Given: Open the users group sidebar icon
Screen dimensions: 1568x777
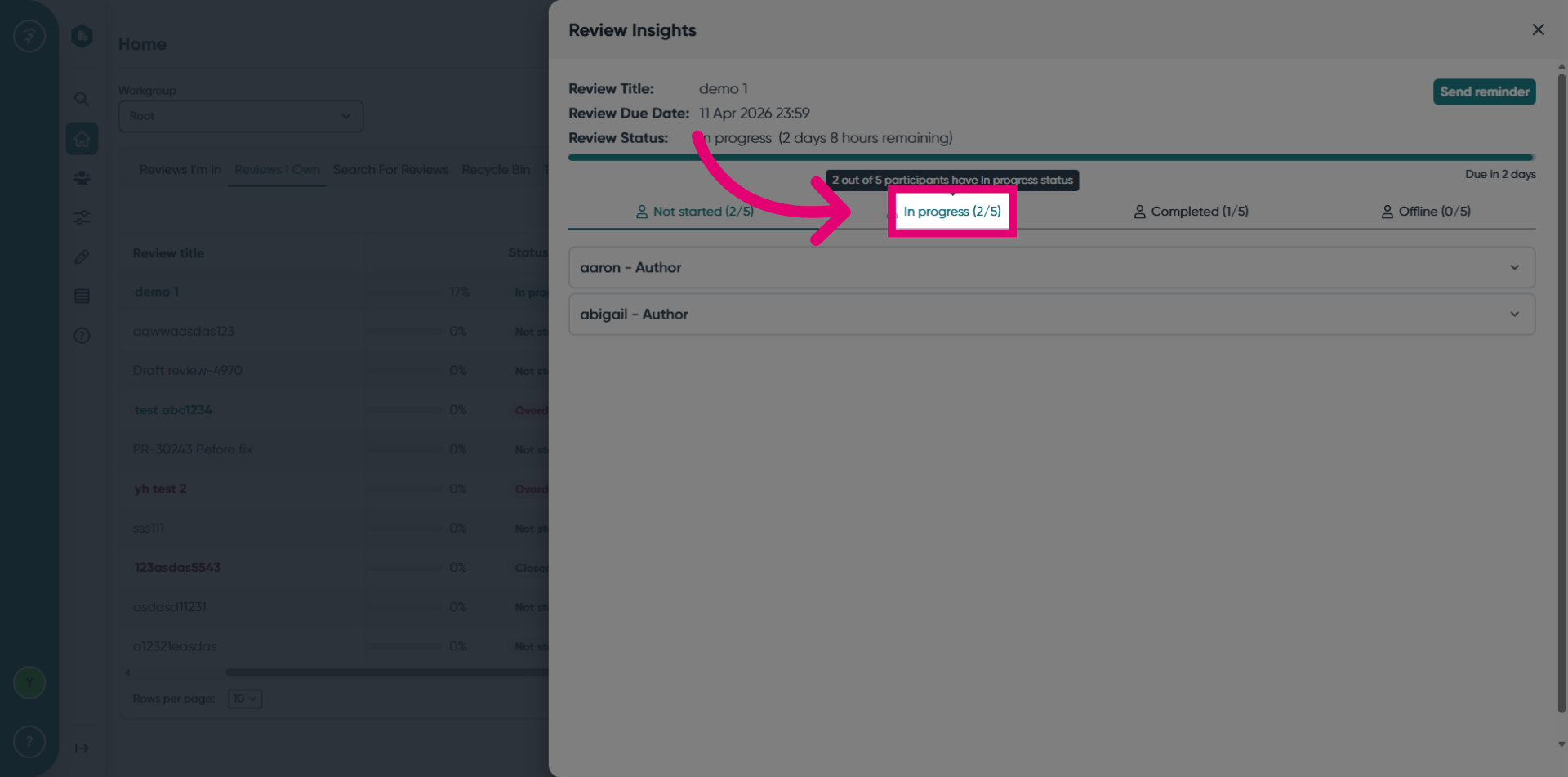Looking at the screenshot, I should click(82, 178).
